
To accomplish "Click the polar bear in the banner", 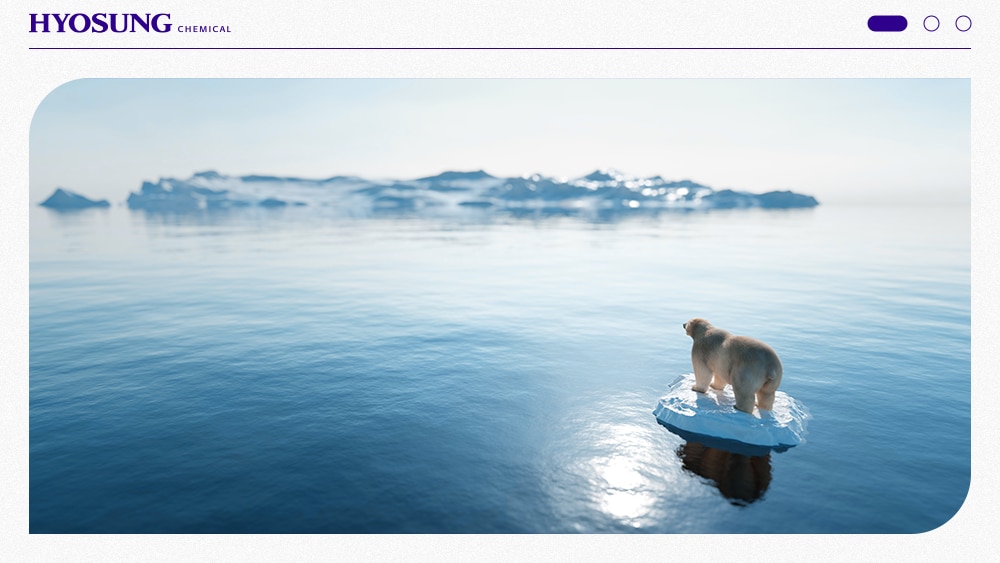I will (x=733, y=363).
